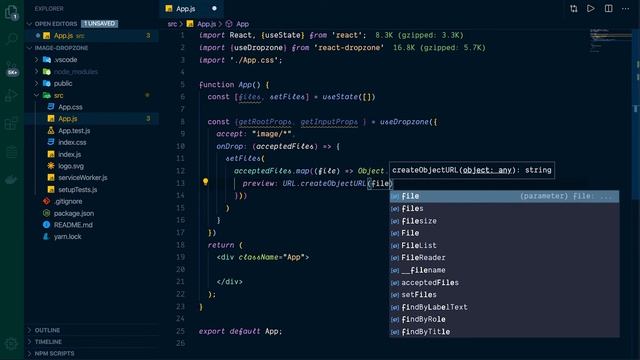Split the editor to the right
Viewport: 640px width, 360px height.
(x=608, y=9)
